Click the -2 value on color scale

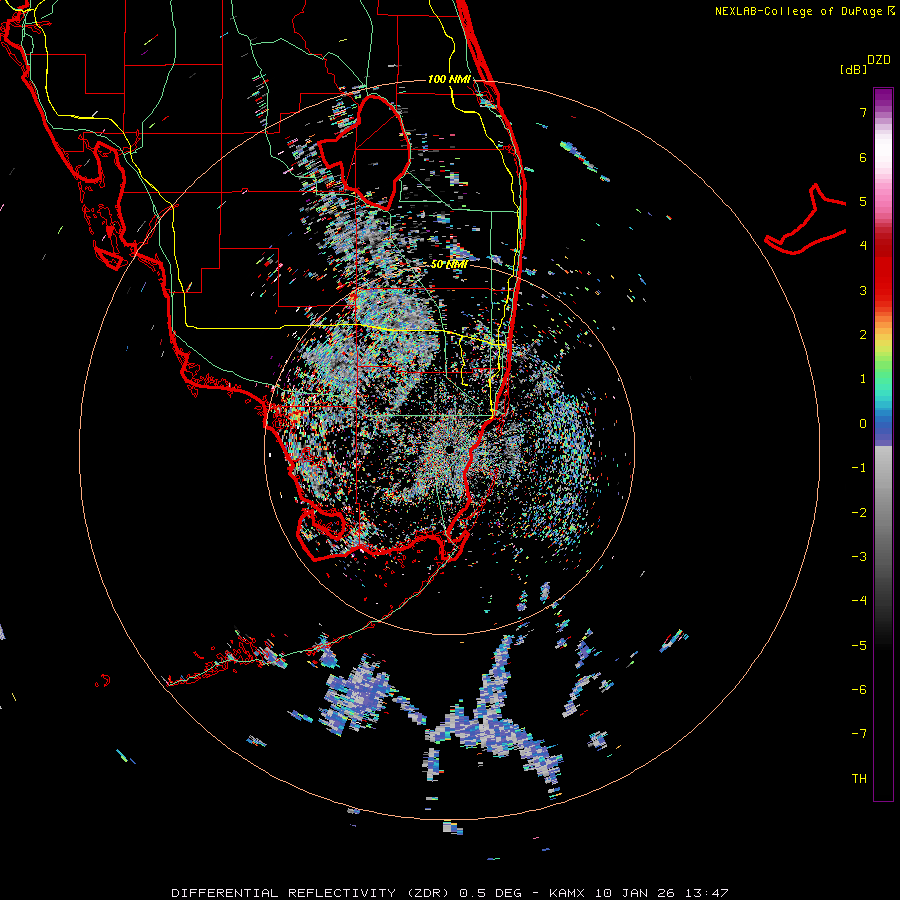click(x=859, y=513)
